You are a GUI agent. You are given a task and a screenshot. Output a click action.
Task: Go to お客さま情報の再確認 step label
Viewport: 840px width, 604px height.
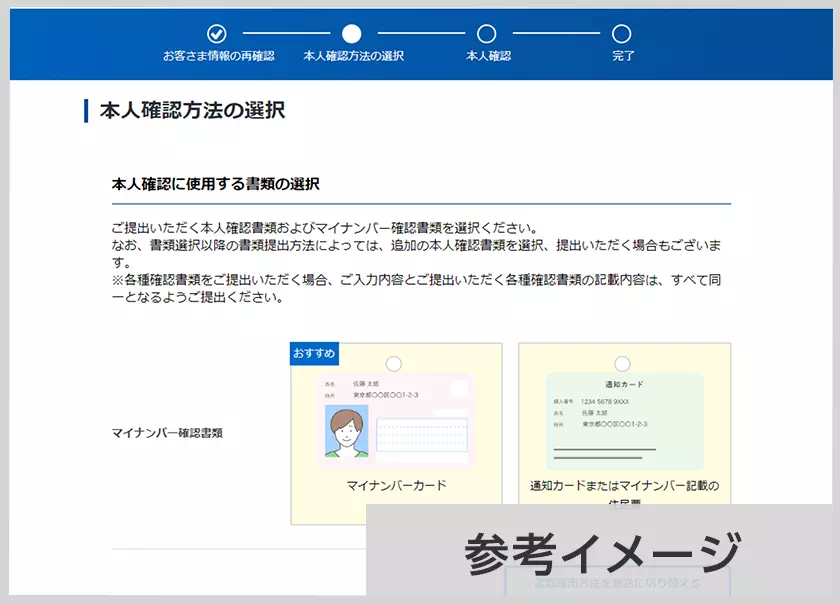[x=218, y=56]
